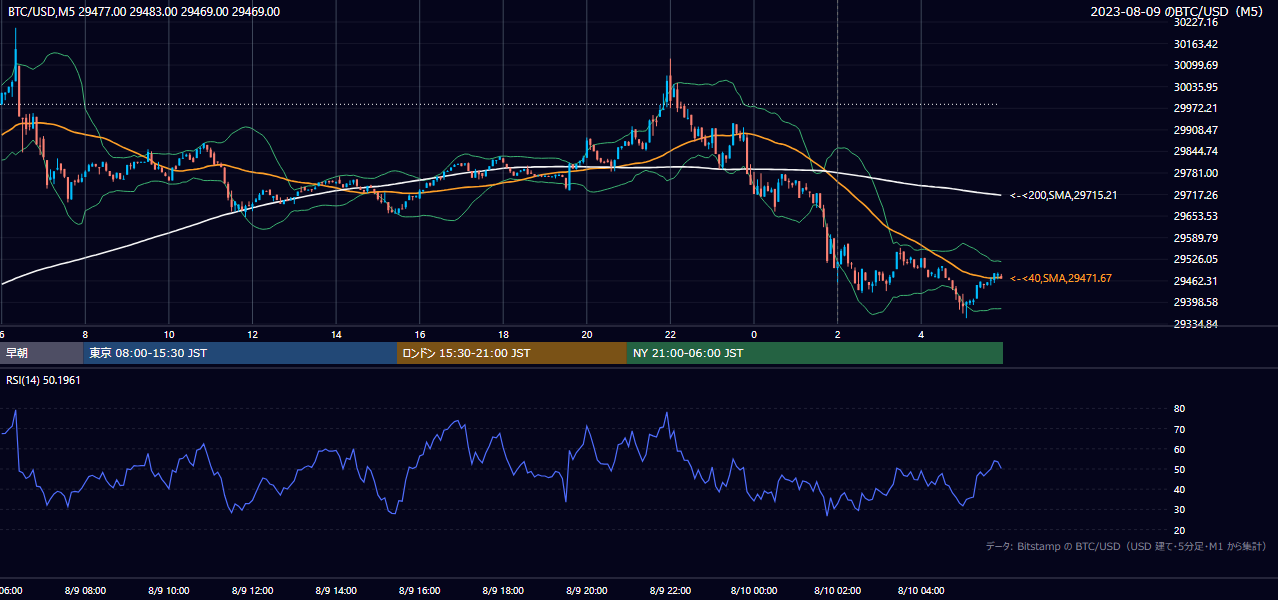Click price axis value 29462.31

click(1196, 281)
